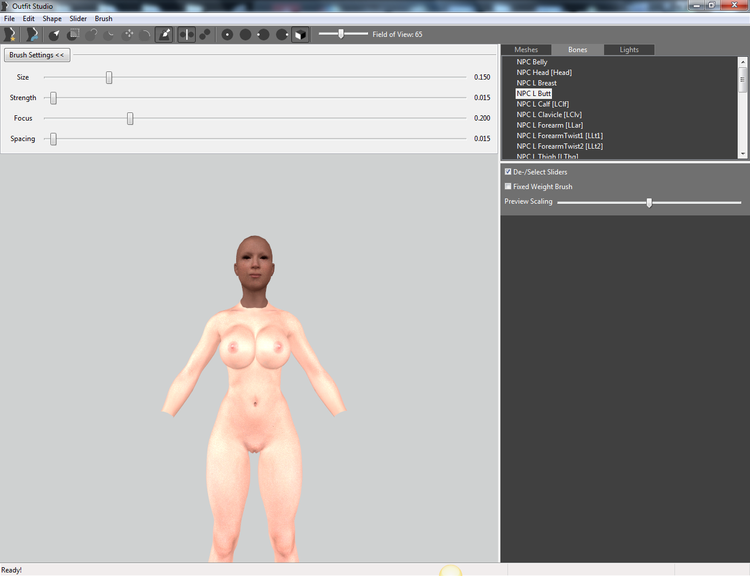Open the Edit menu
The width and height of the screenshot is (750, 576).
[29, 19]
